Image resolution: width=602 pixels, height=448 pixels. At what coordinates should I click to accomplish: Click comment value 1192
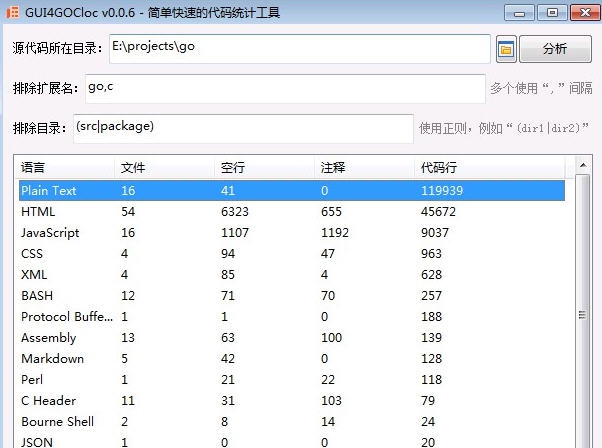click(335, 233)
